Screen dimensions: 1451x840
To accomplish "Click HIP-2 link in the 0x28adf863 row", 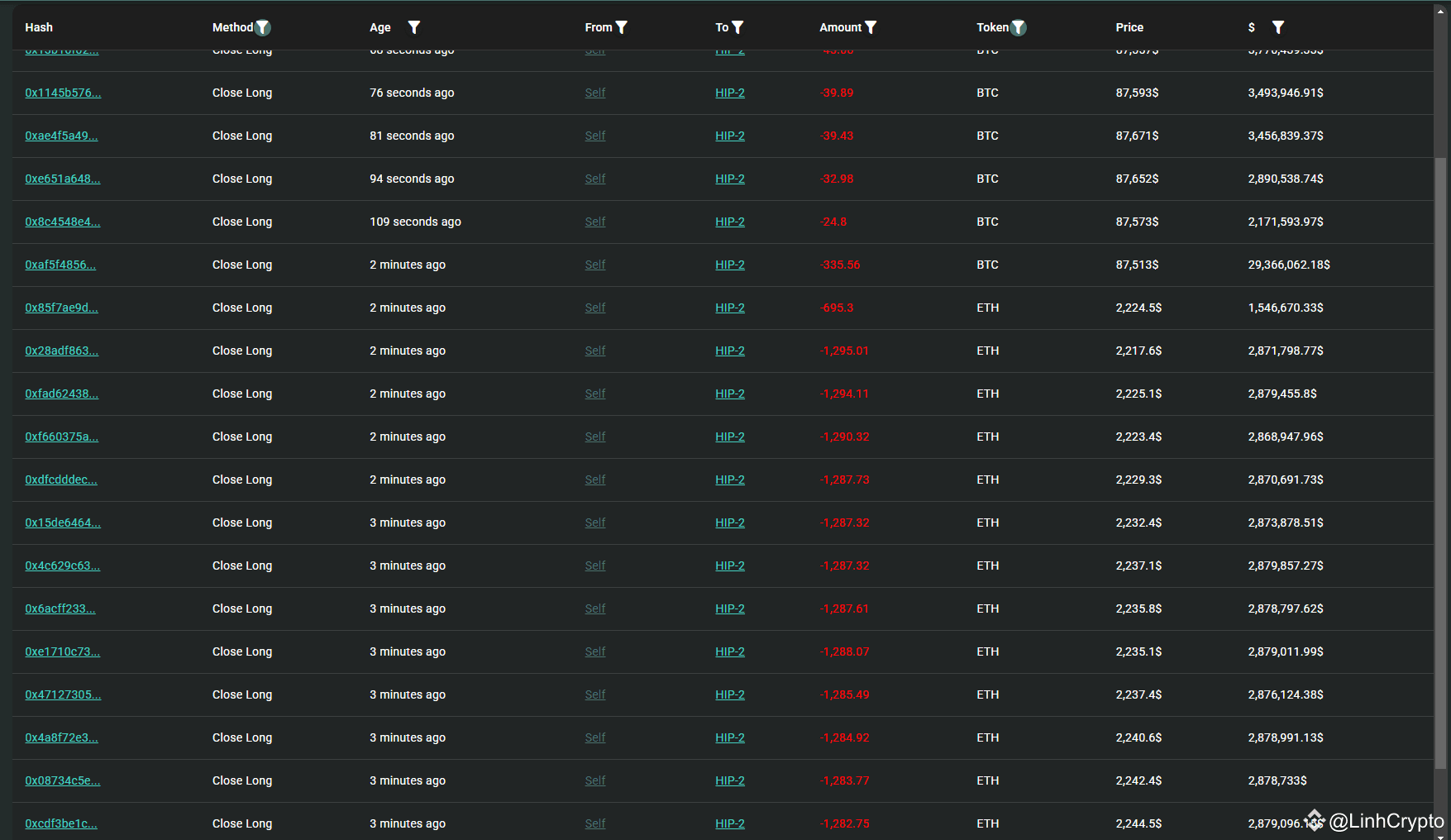I will point(730,351).
